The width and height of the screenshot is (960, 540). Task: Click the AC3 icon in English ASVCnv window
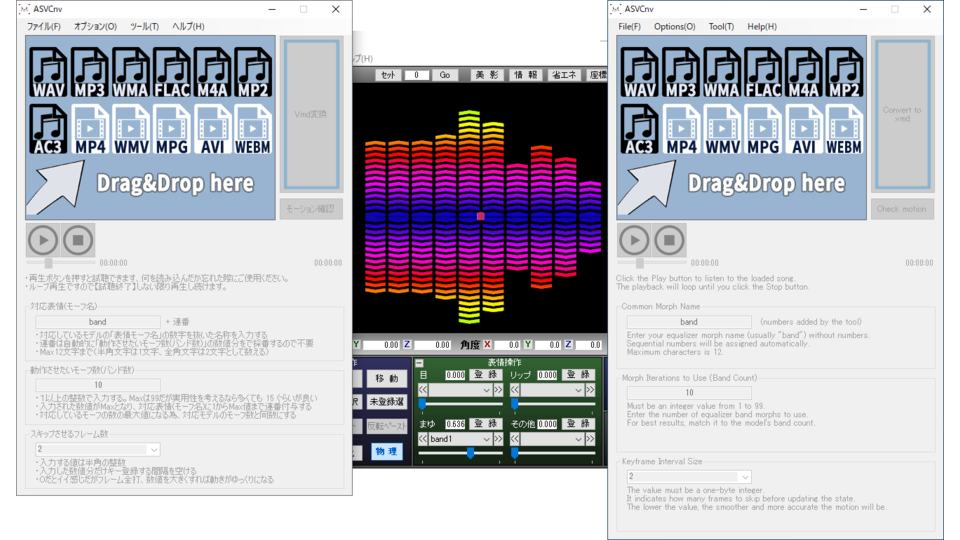click(640, 129)
